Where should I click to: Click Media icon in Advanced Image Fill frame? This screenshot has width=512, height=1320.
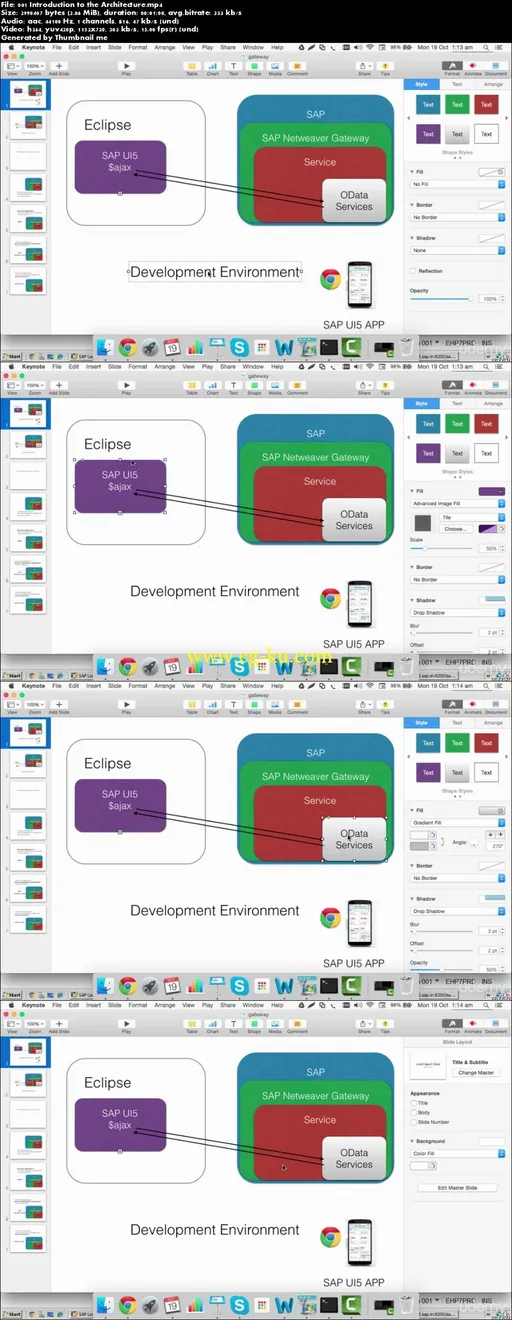tap(275, 385)
